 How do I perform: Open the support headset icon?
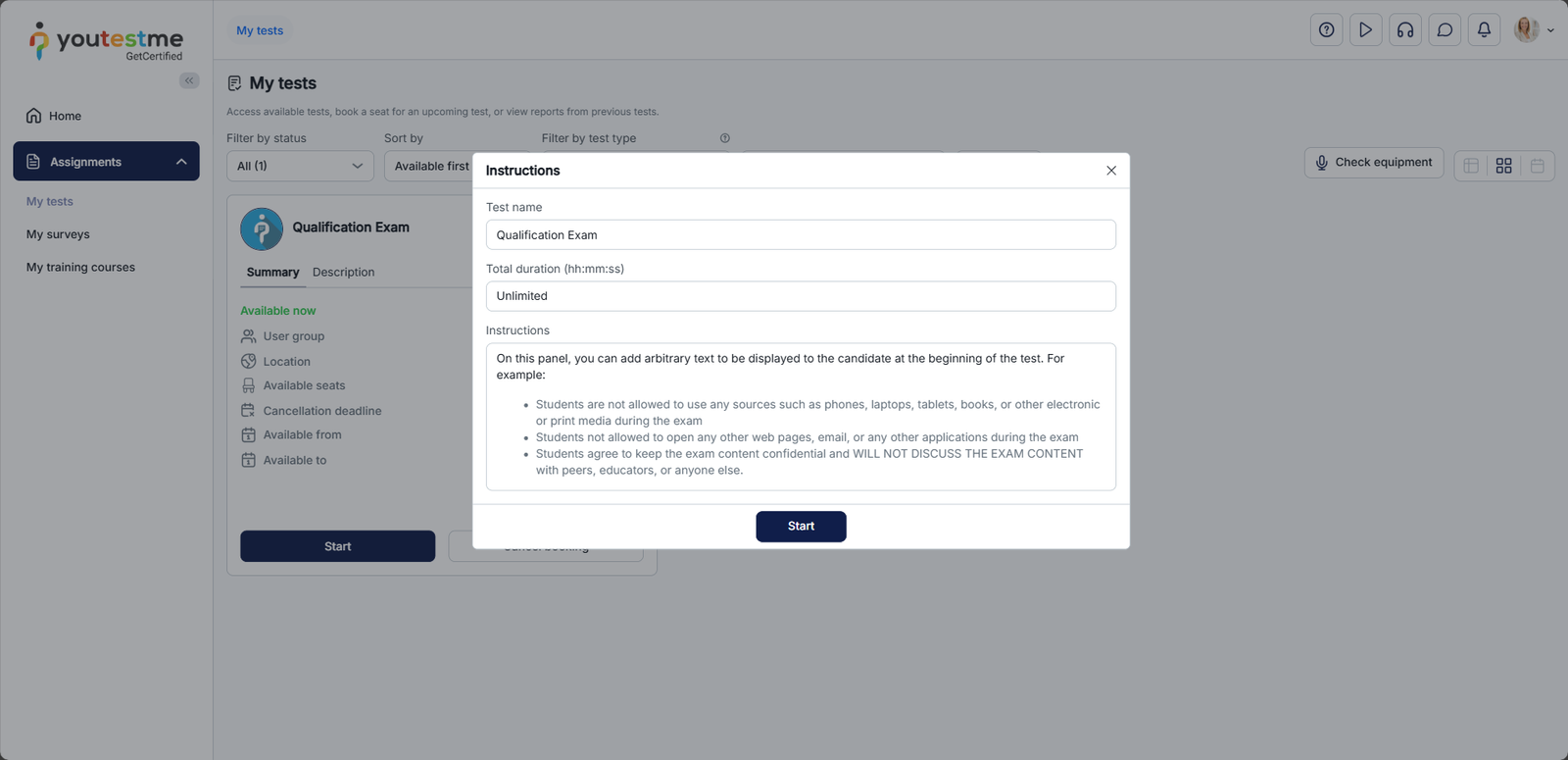tap(1405, 30)
